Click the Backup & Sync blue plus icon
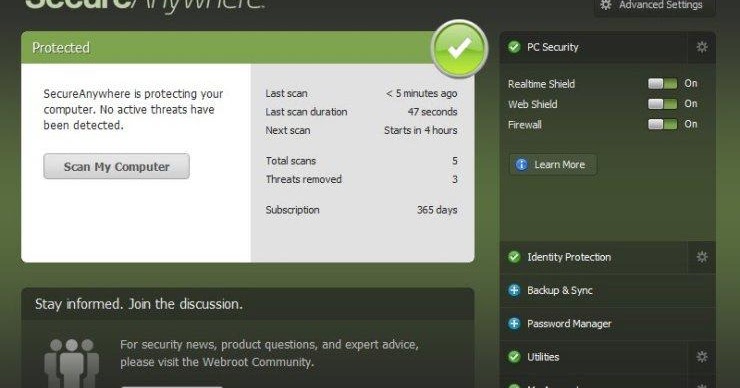The image size is (740, 388). 514,290
